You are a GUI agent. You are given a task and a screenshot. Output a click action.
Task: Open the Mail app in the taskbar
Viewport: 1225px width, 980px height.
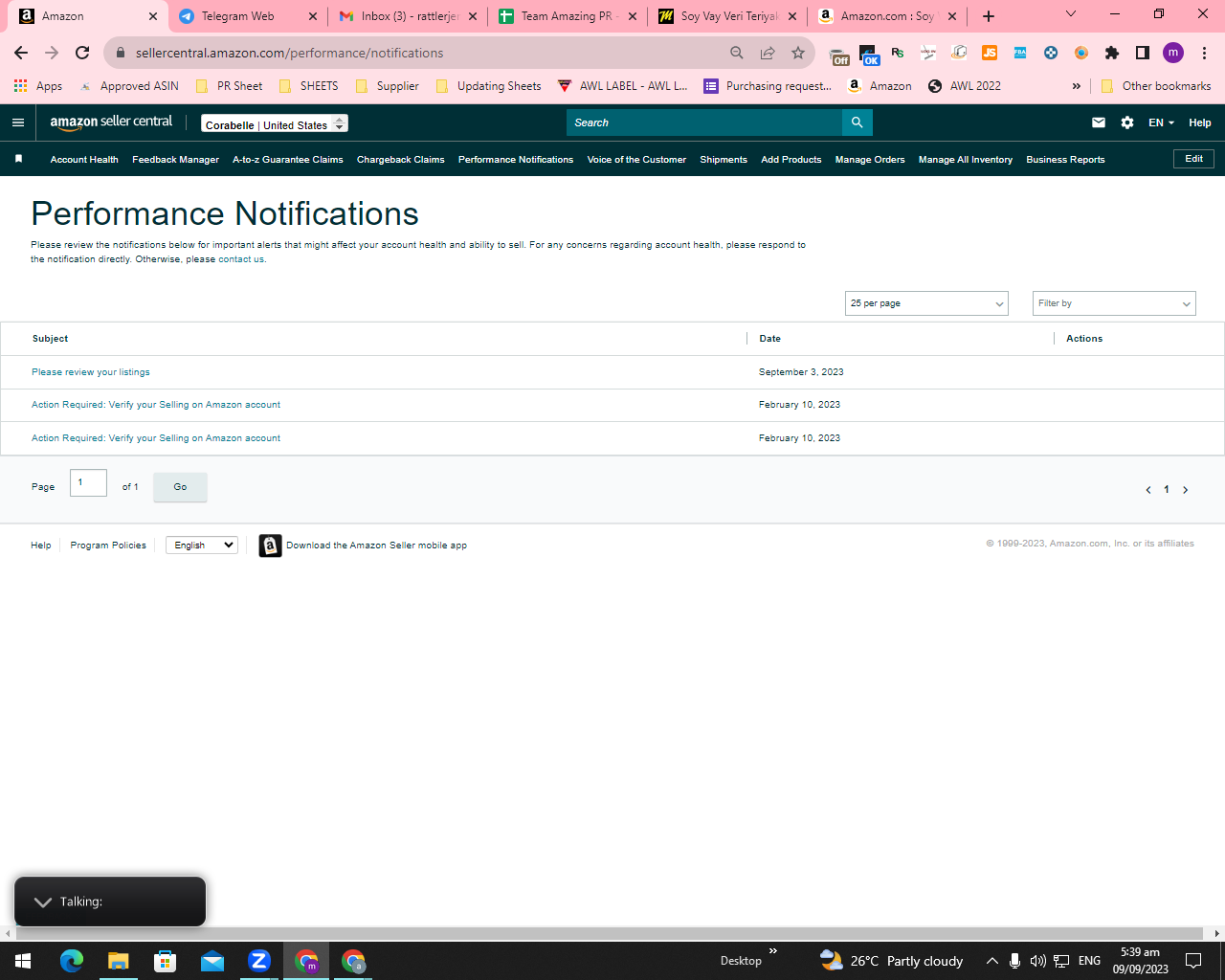212,961
